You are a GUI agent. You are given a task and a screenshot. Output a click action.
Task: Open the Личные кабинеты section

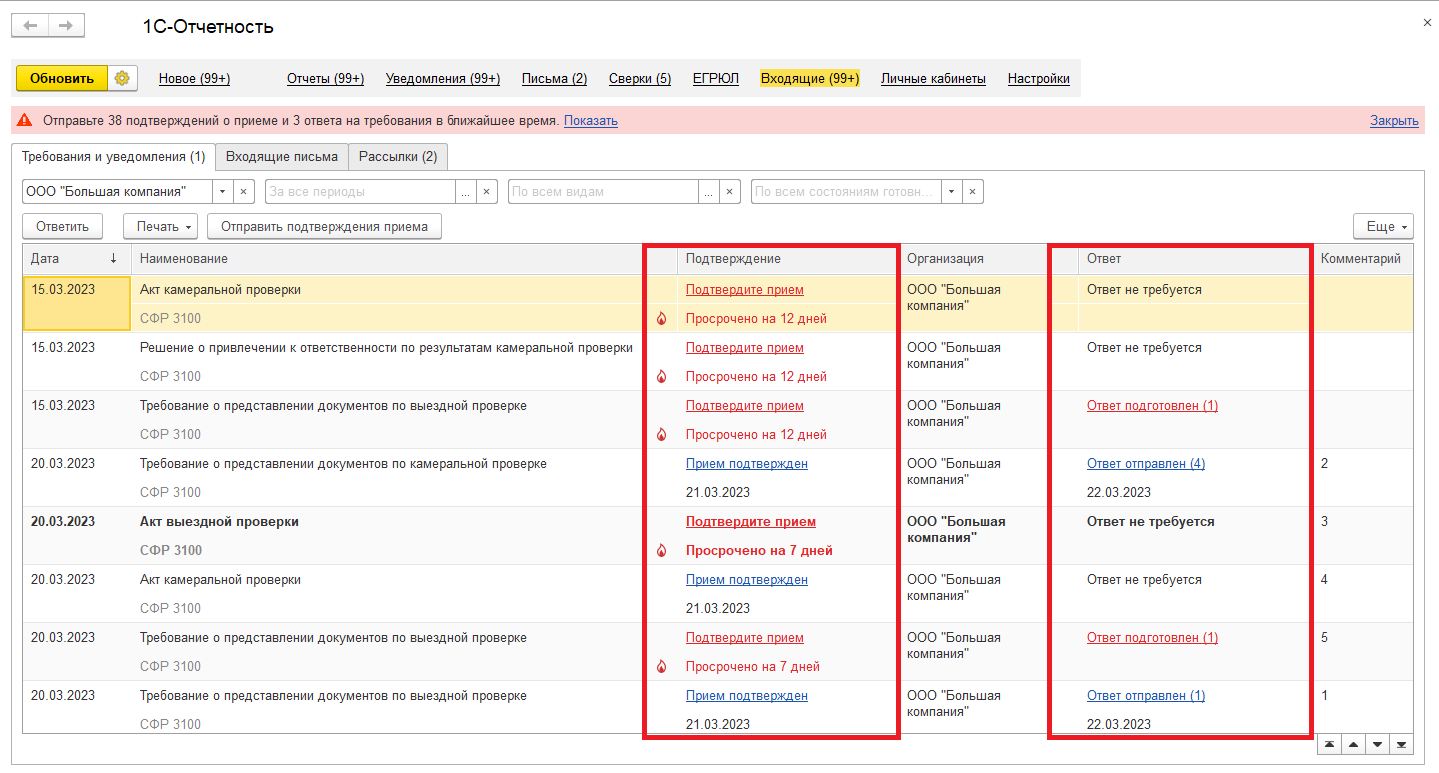(x=933, y=78)
